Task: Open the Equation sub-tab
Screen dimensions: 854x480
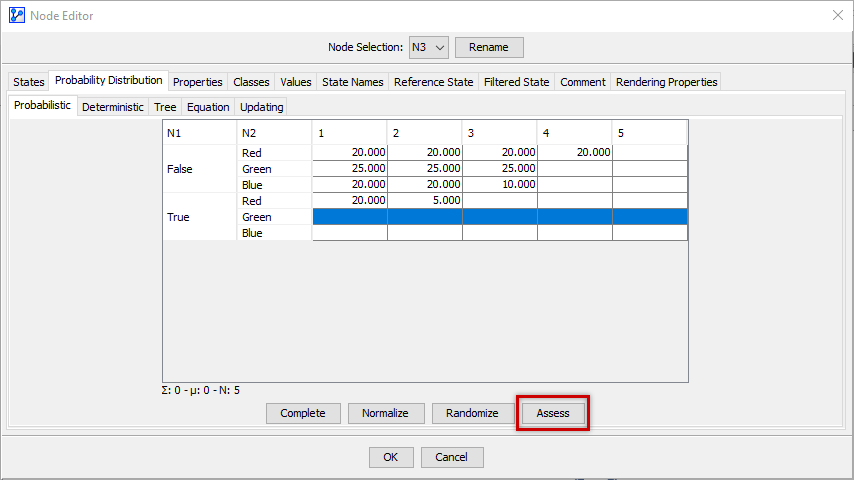Action: (208, 107)
